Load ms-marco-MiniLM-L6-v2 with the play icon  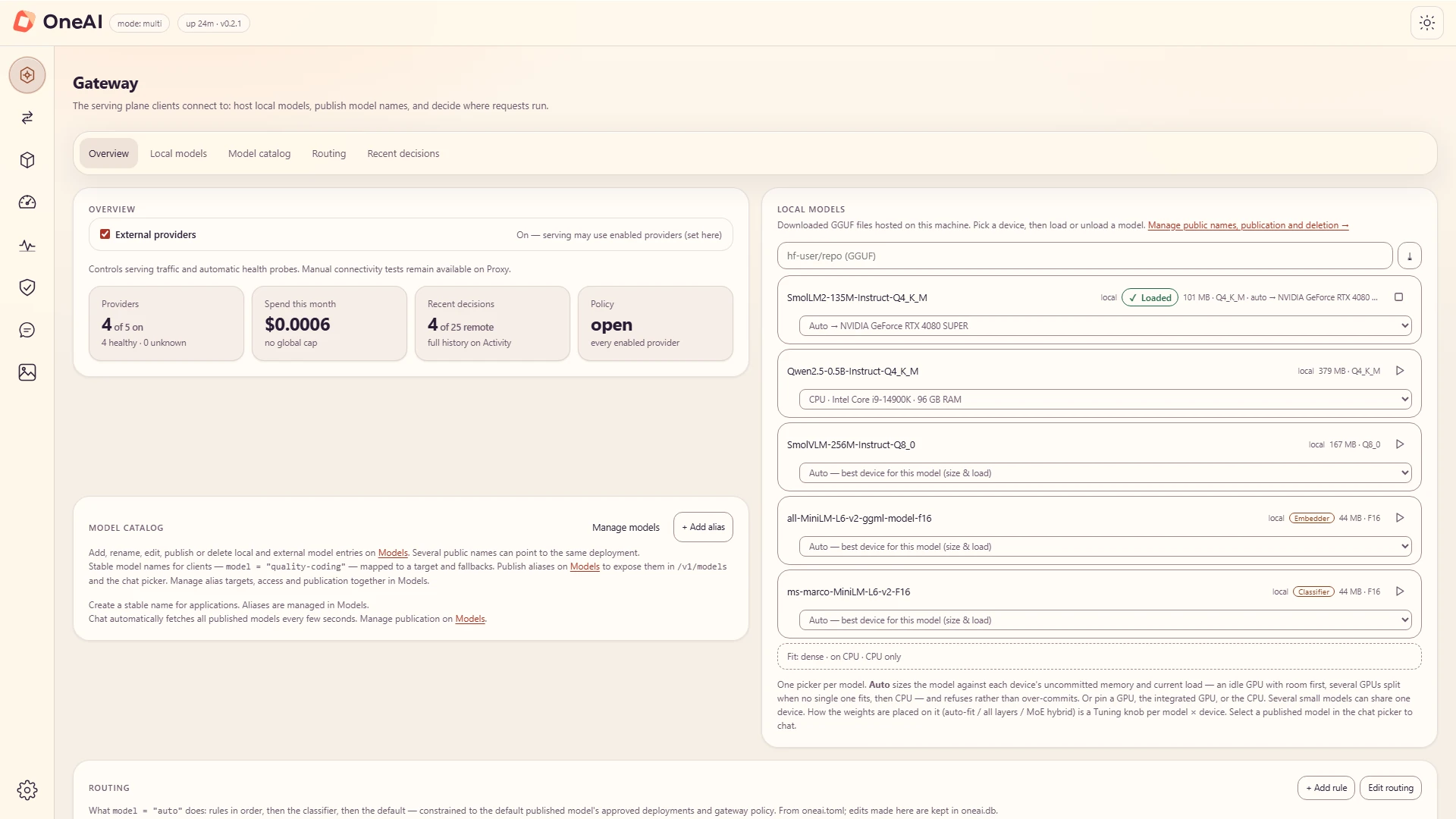(x=1400, y=591)
